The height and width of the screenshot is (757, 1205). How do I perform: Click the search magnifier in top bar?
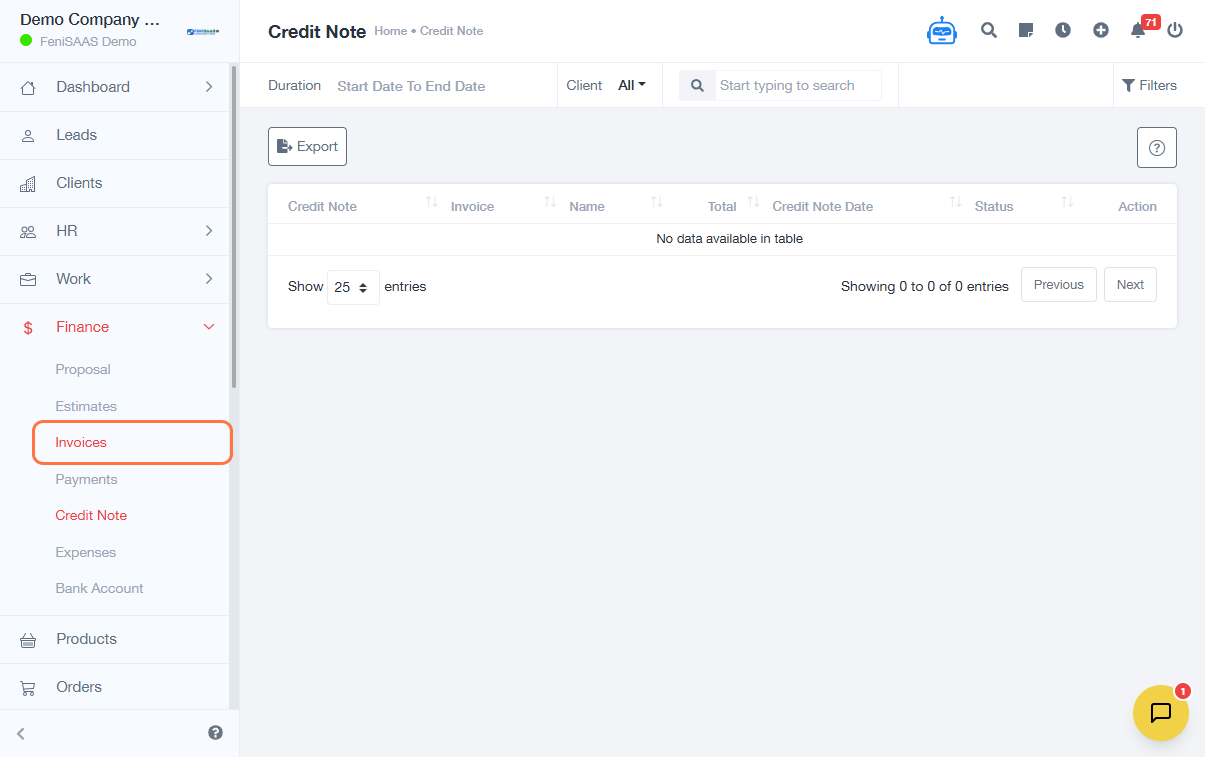pyautogui.click(x=989, y=30)
